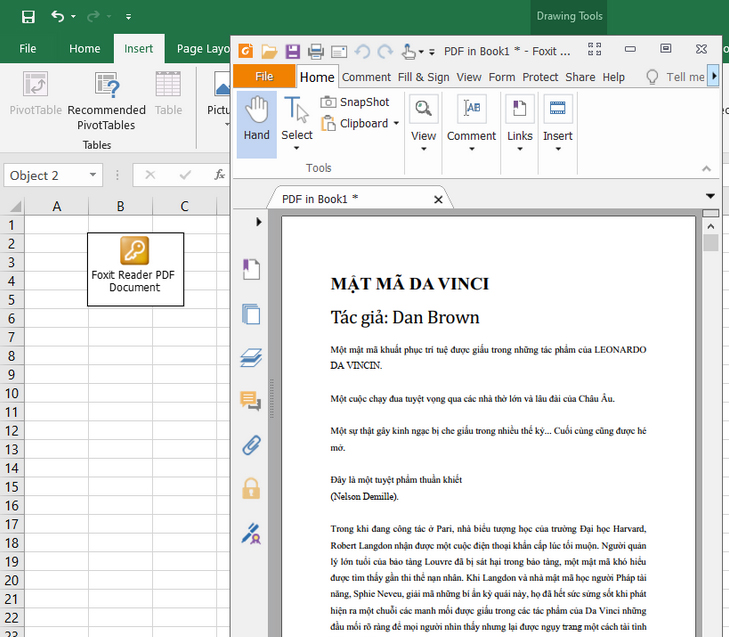Click the Foxit touch mode hand icon
Image resolution: width=729 pixels, height=637 pixels.
[x=409, y=51]
